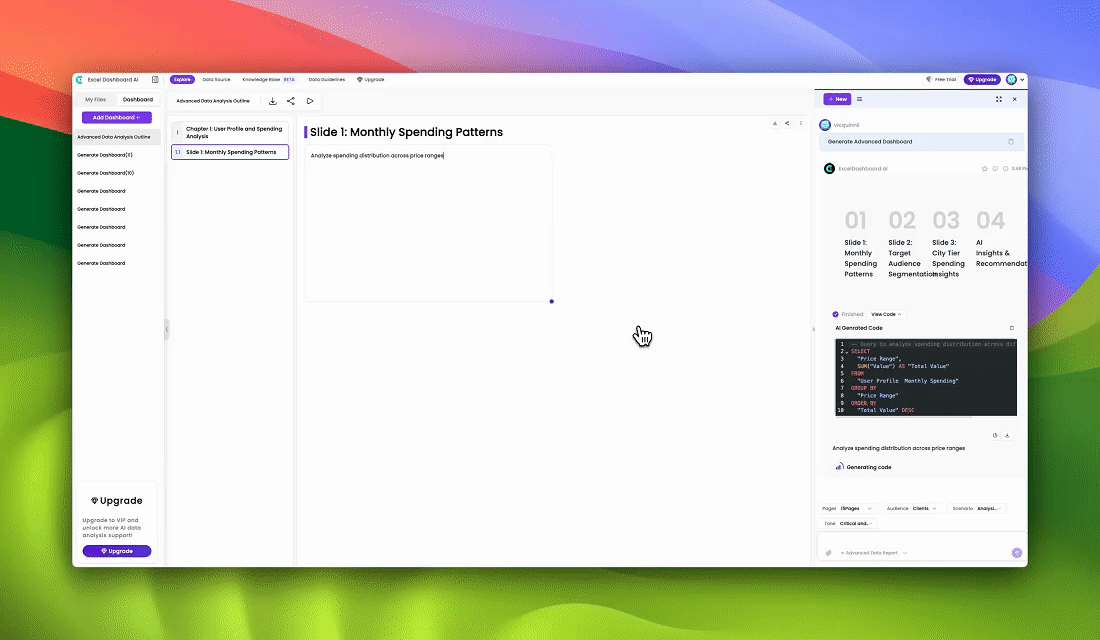1100x640 pixels.
Task: Share the outline via the share icon
Action: (290, 101)
